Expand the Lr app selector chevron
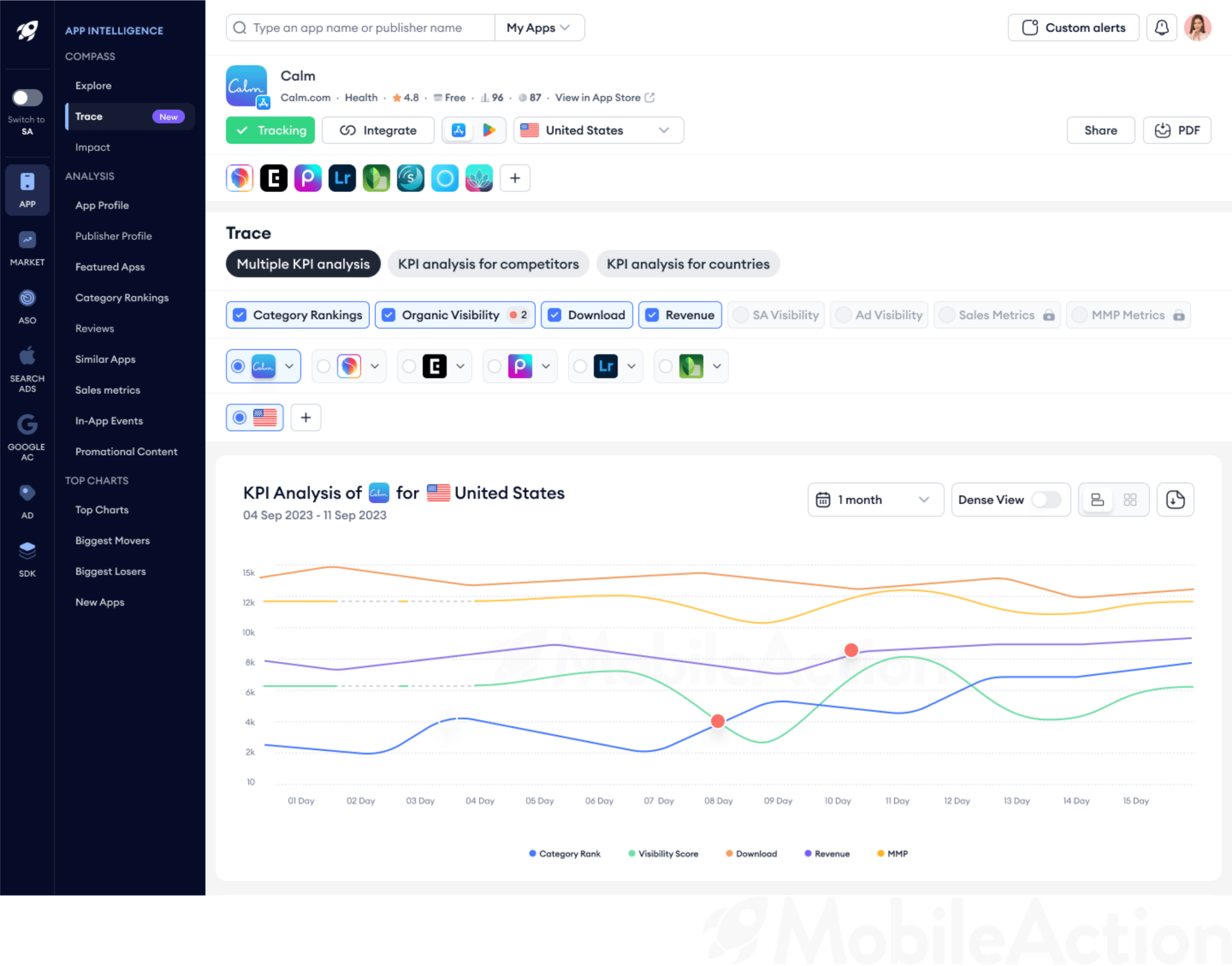 coord(631,367)
